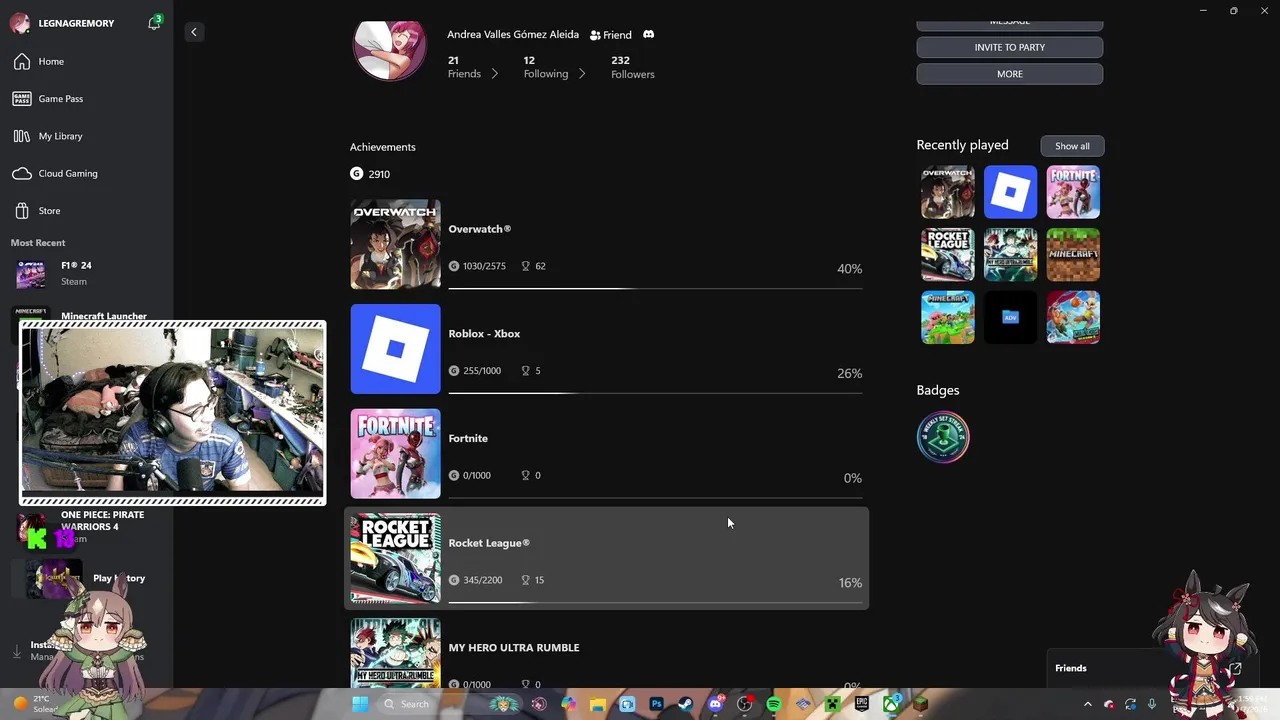Click Show all recently played
This screenshot has height=720, width=1280.
(x=1072, y=146)
